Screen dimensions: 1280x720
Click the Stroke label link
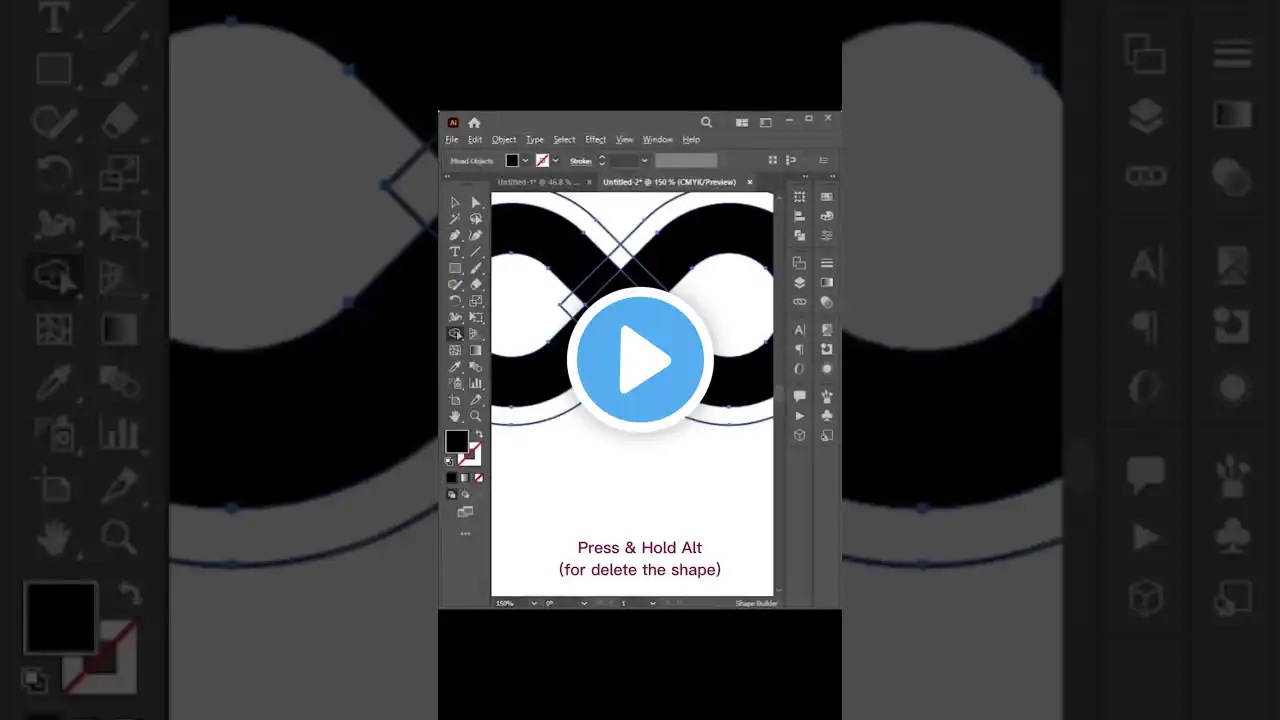click(581, 161)
